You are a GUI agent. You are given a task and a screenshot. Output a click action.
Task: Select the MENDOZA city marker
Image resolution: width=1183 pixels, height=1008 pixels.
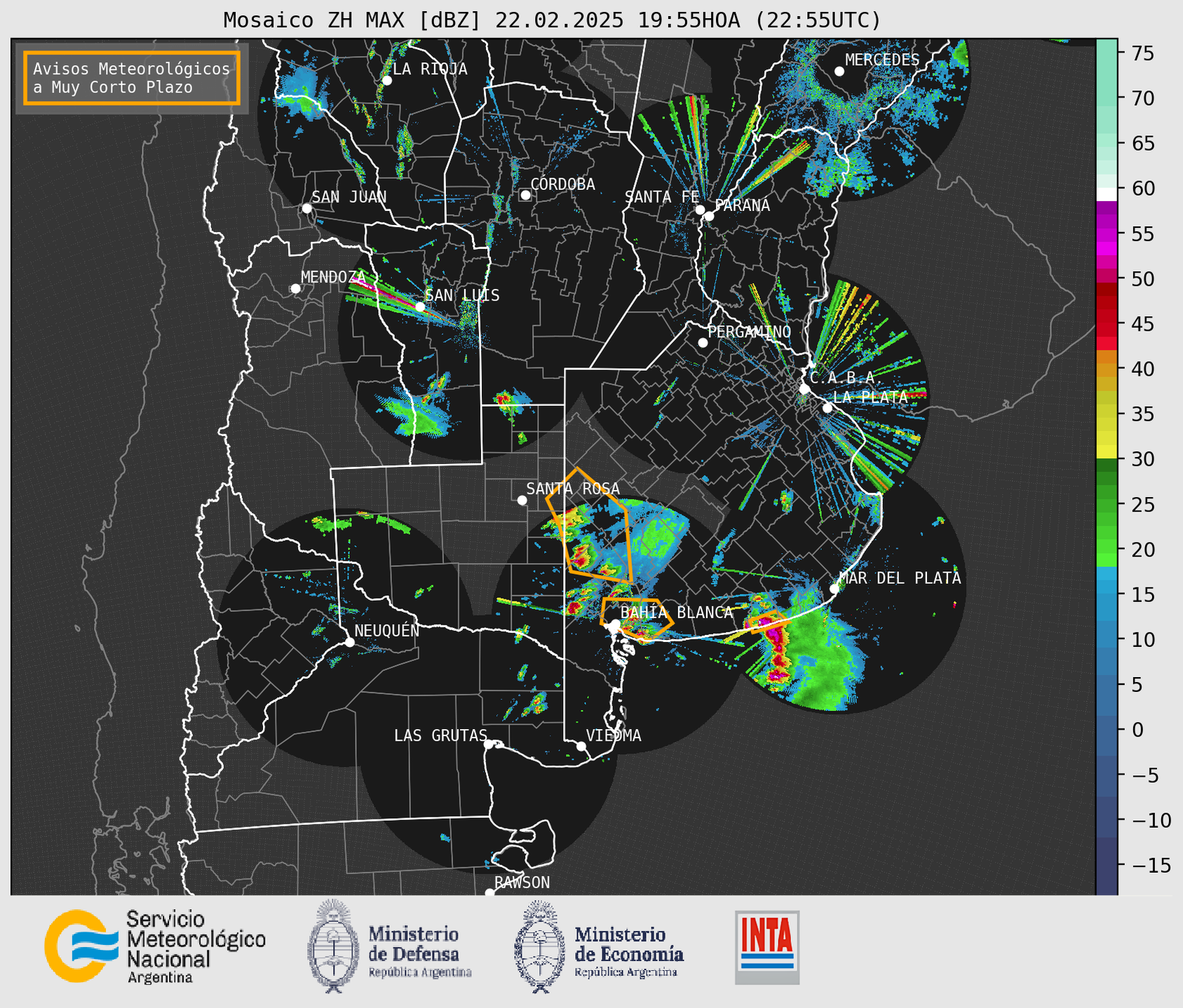click(x=295, y=289)
